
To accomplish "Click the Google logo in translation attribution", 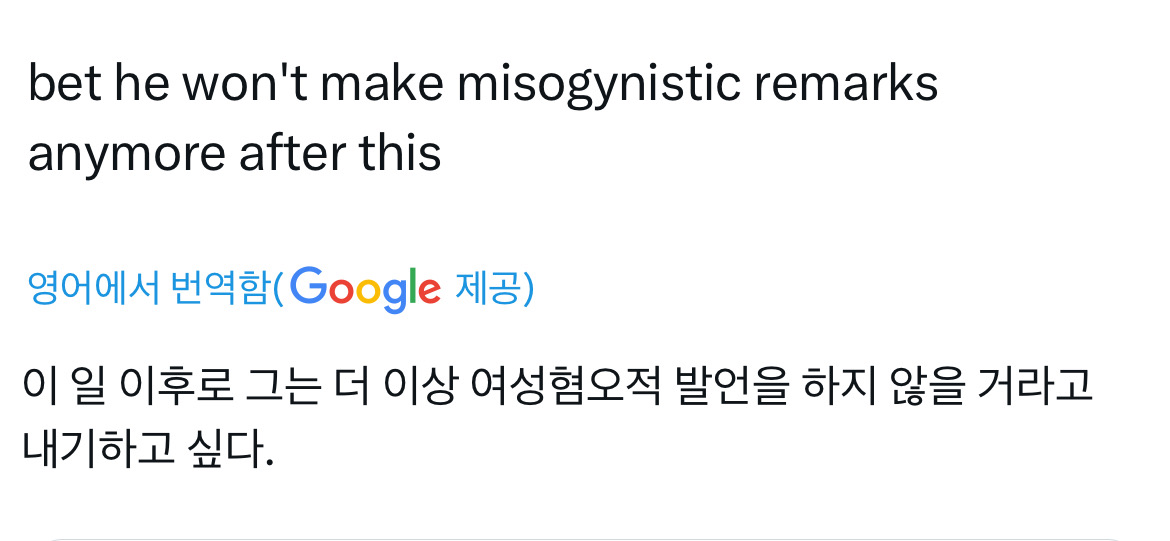I will [x=367, y=289].
